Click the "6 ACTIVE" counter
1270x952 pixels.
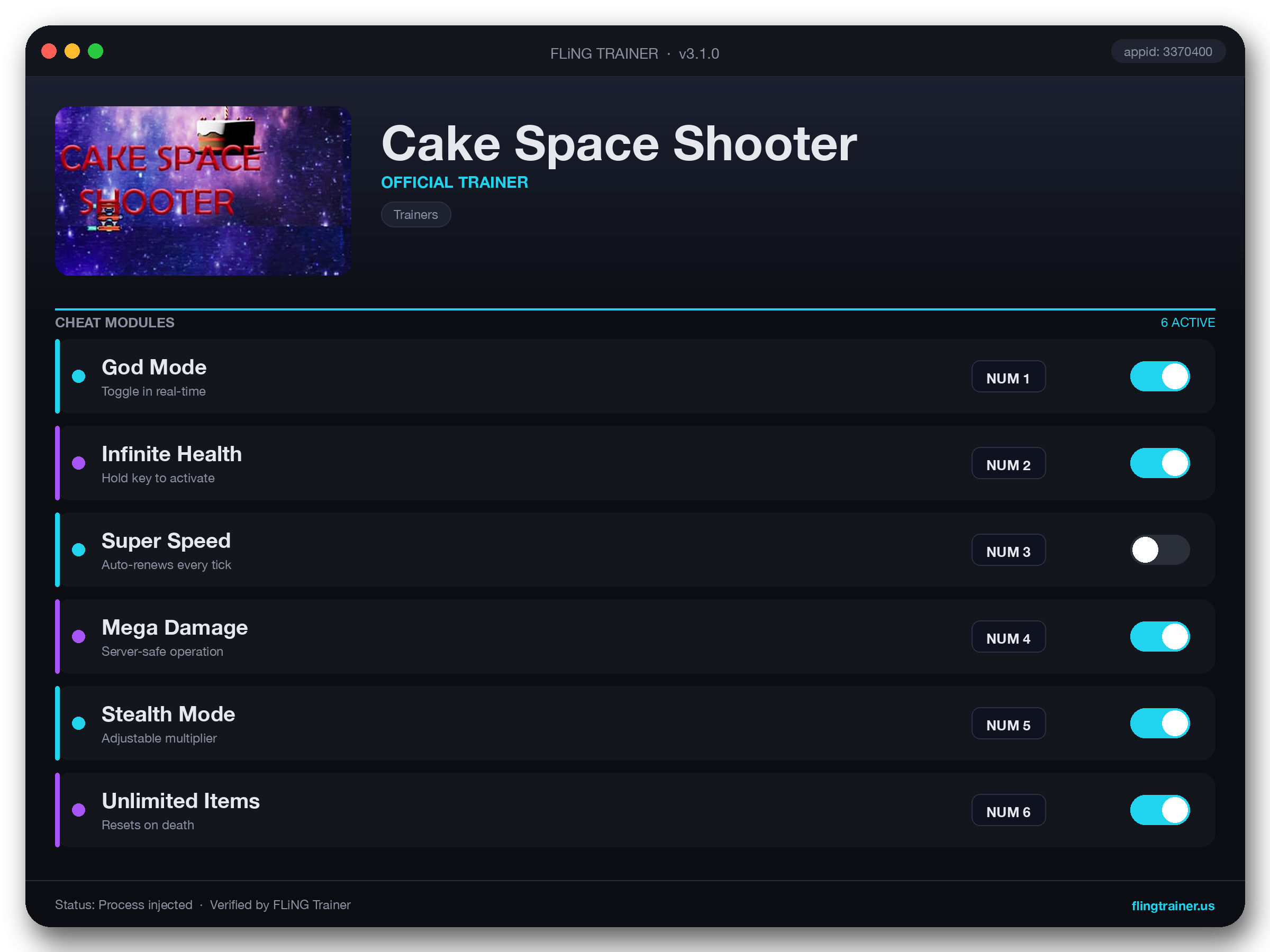click(x=1187, y=323)
